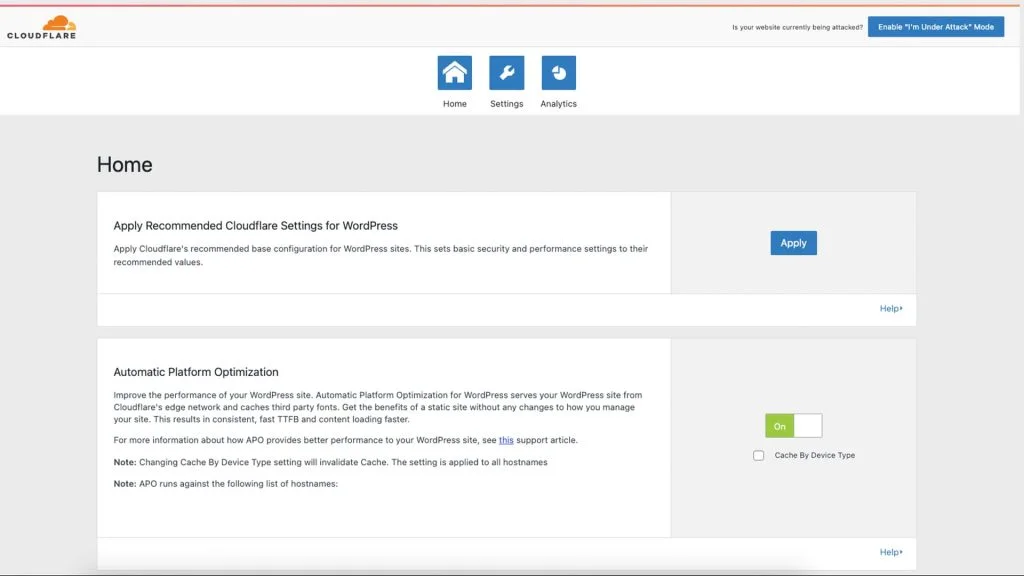1024x576 pixels.
Task: Click "Is your website currently being attacked?" text
Action: click(x=797, y=27)
